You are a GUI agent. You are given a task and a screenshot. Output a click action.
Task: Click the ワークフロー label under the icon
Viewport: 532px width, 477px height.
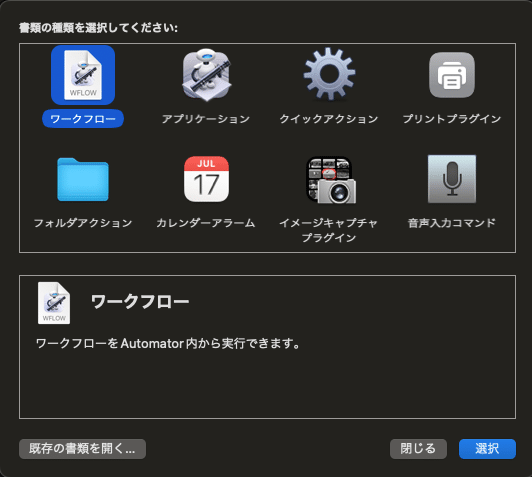83,119
